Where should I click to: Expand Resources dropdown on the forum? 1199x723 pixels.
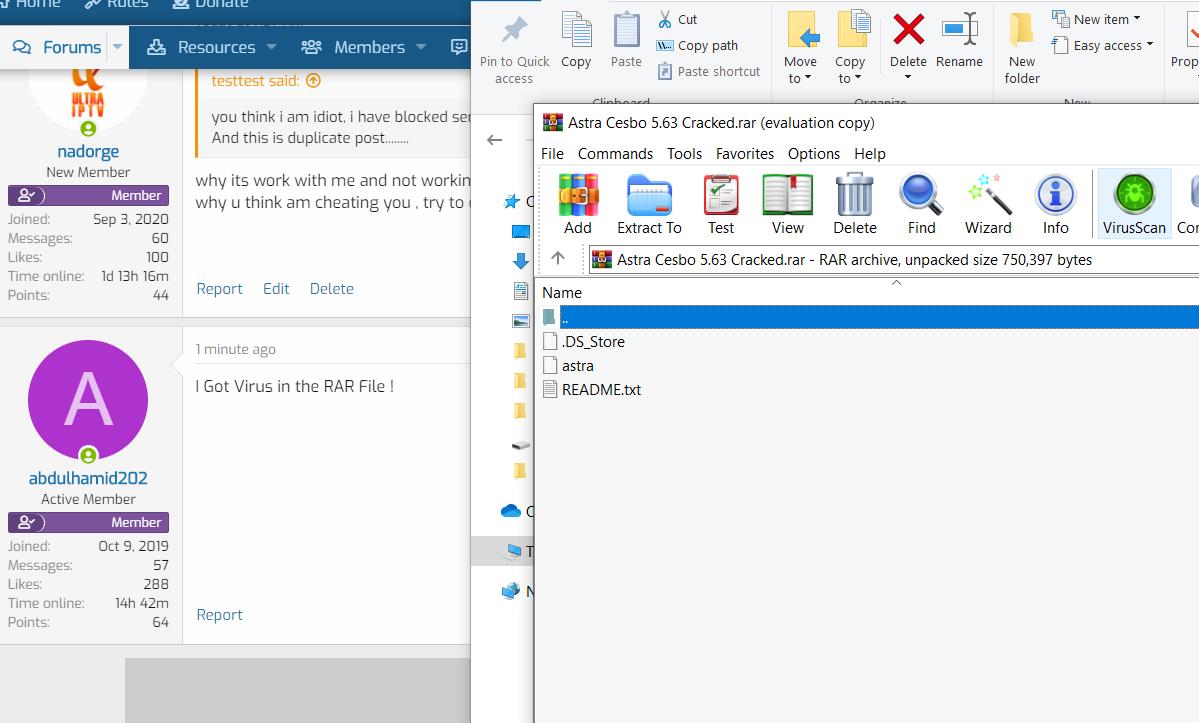coord(271,47)
